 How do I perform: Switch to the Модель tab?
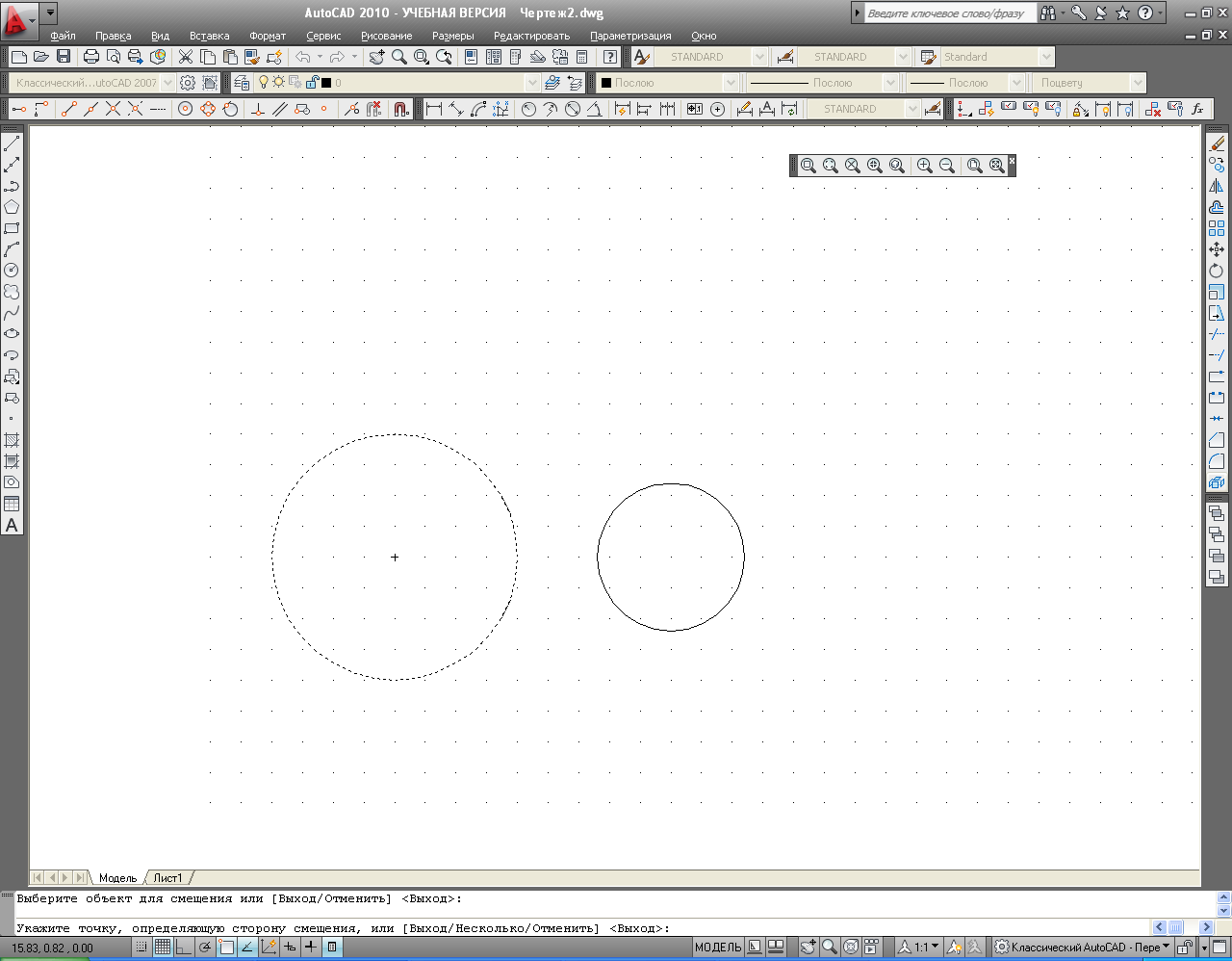117,878
